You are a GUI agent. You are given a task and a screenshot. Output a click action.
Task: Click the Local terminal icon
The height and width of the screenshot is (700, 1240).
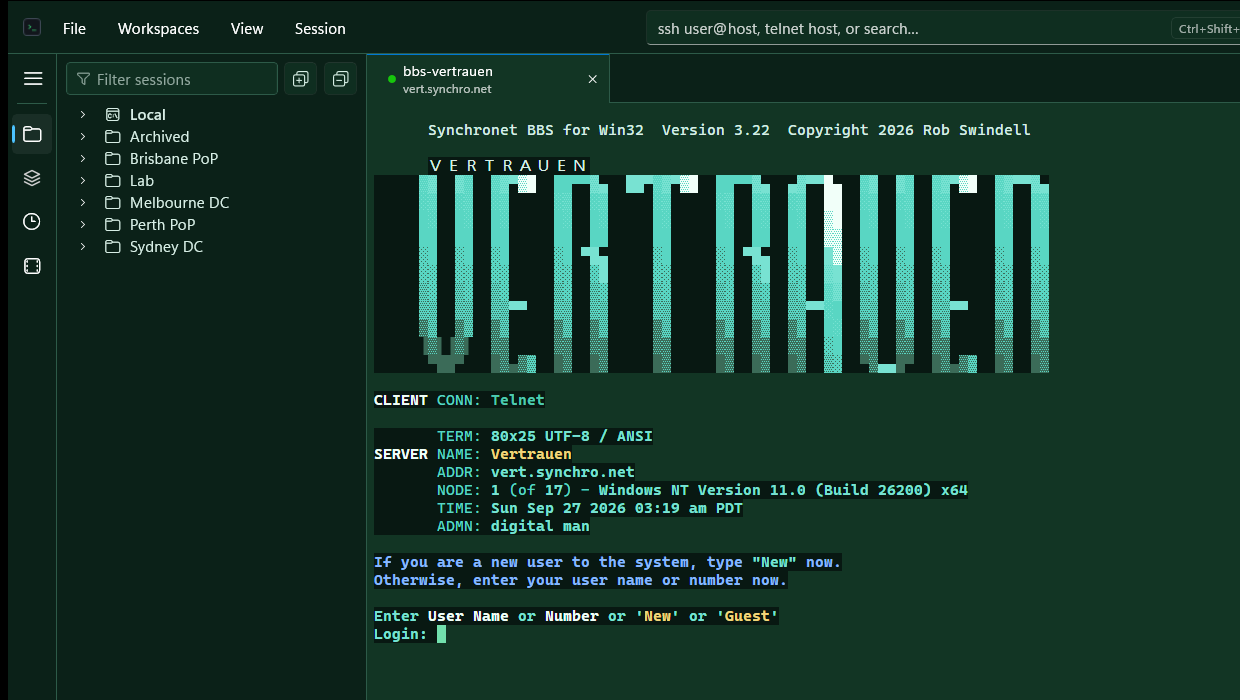[x=113, y=115]
